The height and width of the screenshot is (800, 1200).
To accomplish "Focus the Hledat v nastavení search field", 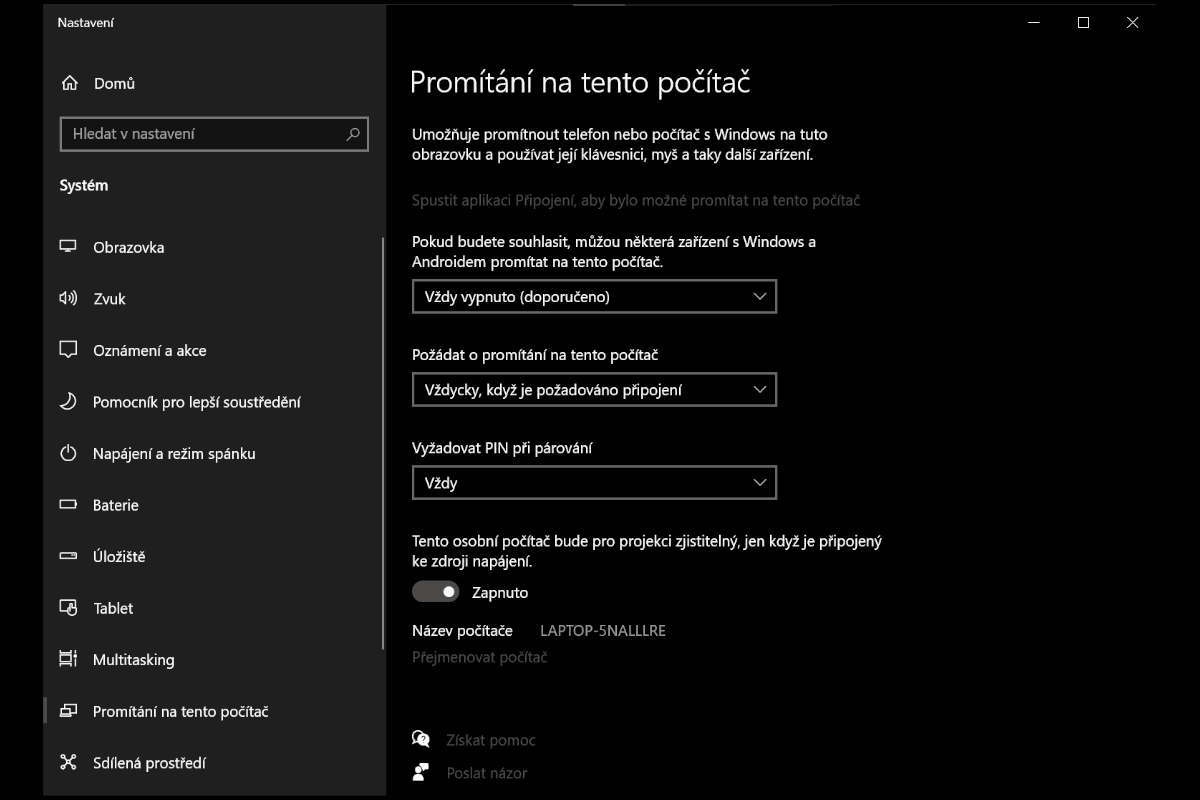I will (x=214, y=134).
